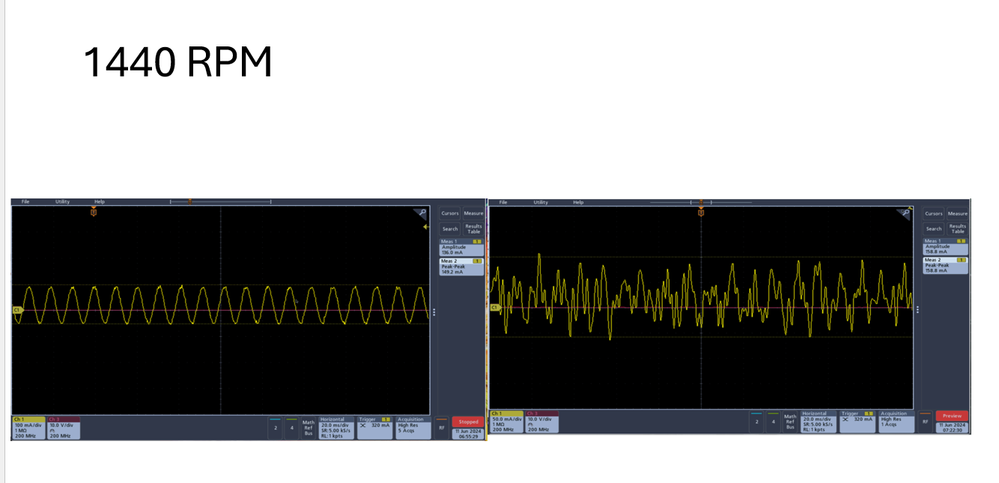The image size is (999, 483).
Task: Open Ch 1 50.0 mA/div badge
Action: point(507,422)
